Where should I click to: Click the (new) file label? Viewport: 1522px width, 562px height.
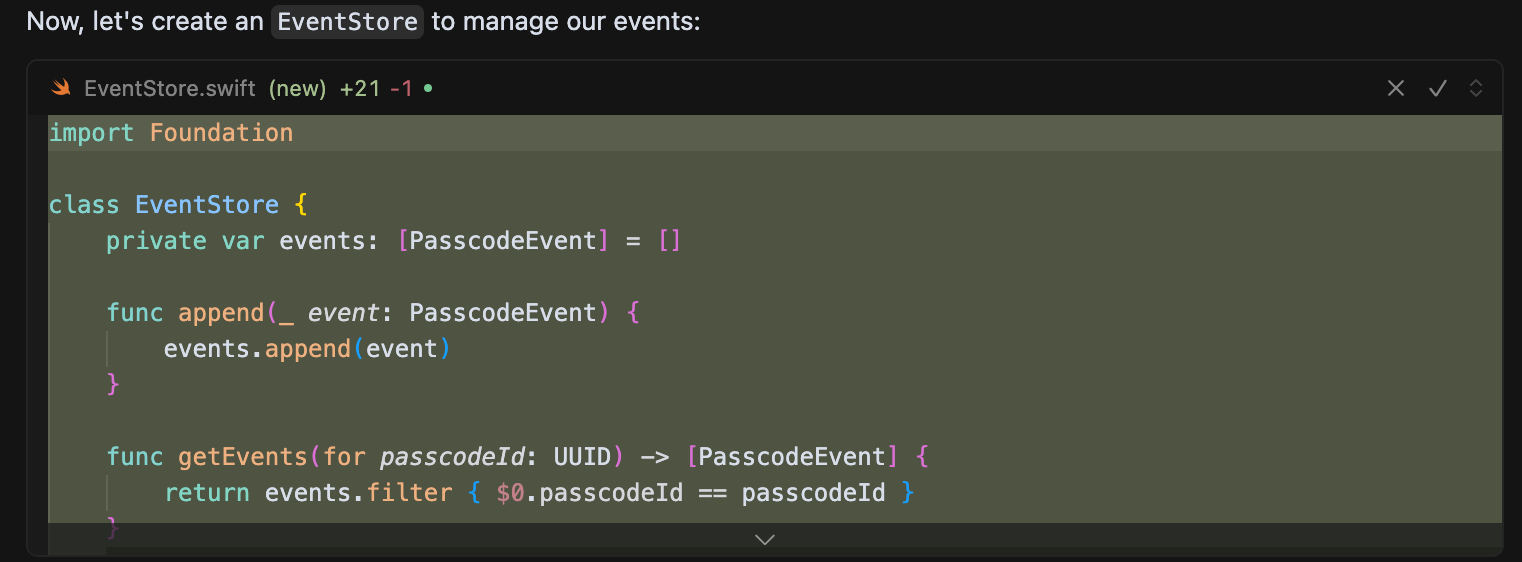(x=297, y=89)
